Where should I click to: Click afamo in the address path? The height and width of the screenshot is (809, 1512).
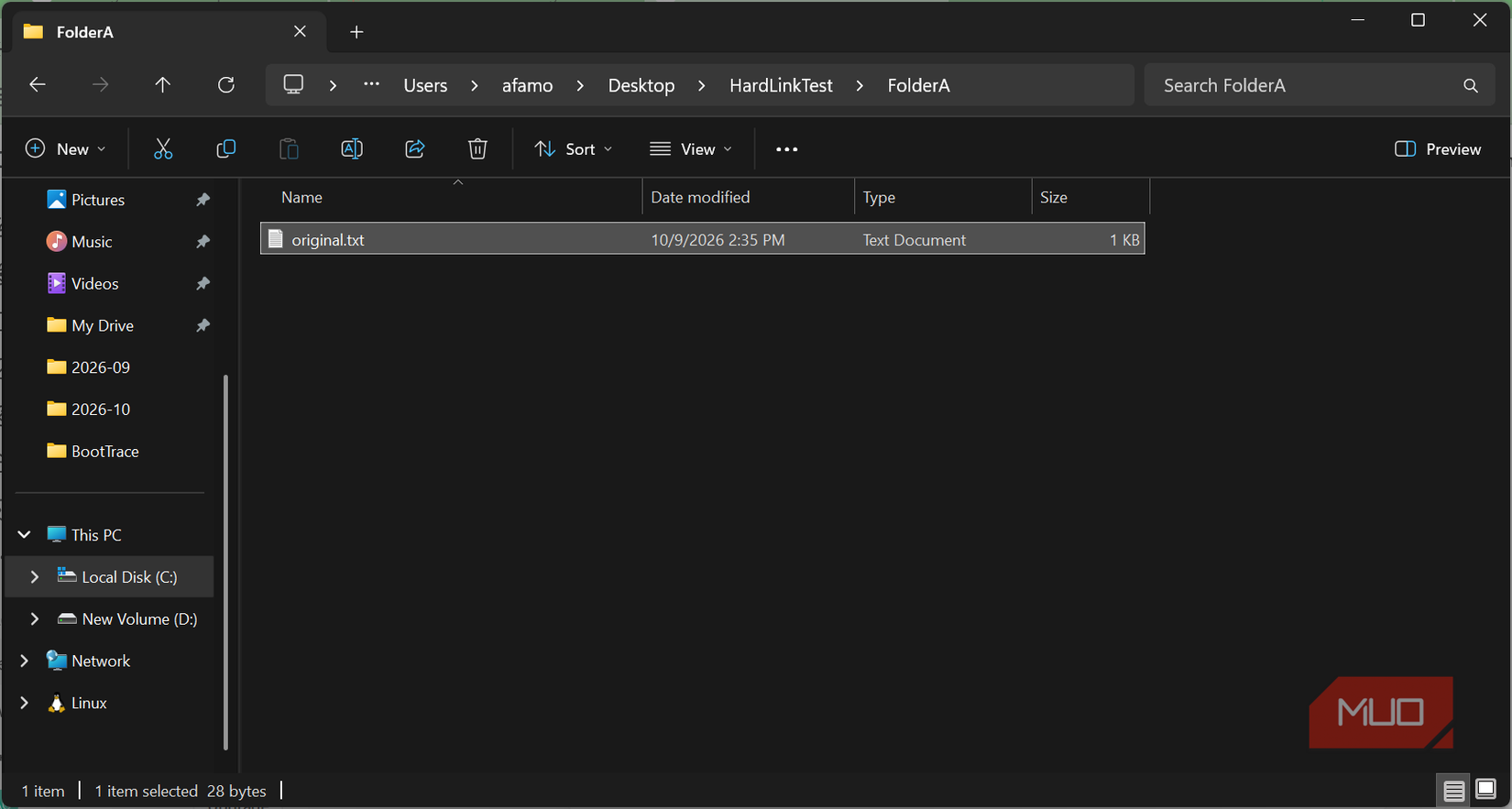click(x=527, y=85)
